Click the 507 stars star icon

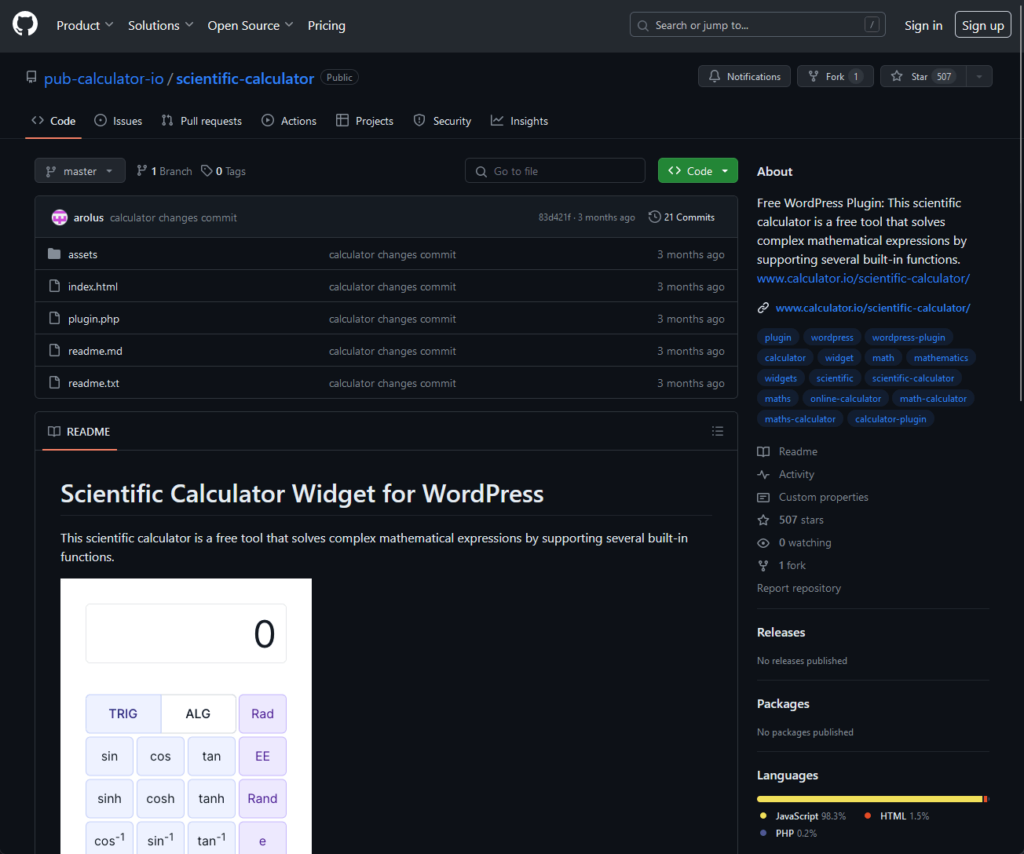763,520
